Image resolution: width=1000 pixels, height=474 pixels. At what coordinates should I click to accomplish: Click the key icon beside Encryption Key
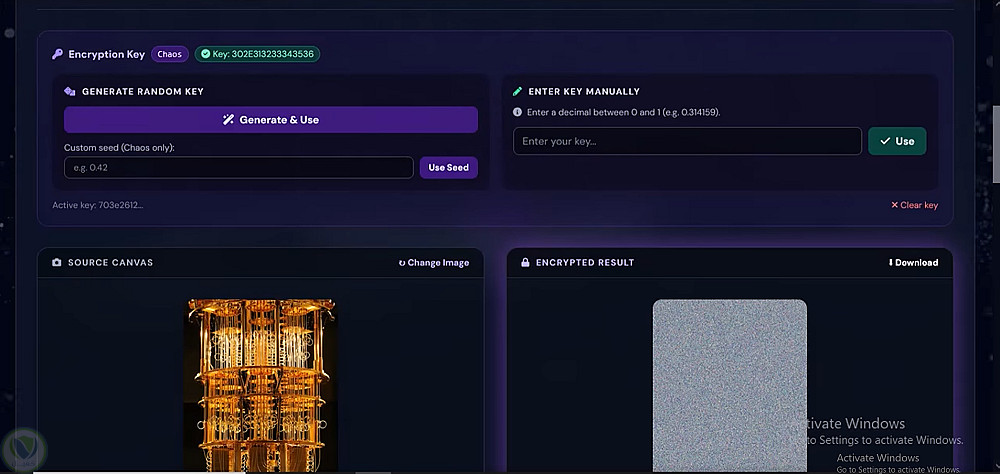point(57,54)
